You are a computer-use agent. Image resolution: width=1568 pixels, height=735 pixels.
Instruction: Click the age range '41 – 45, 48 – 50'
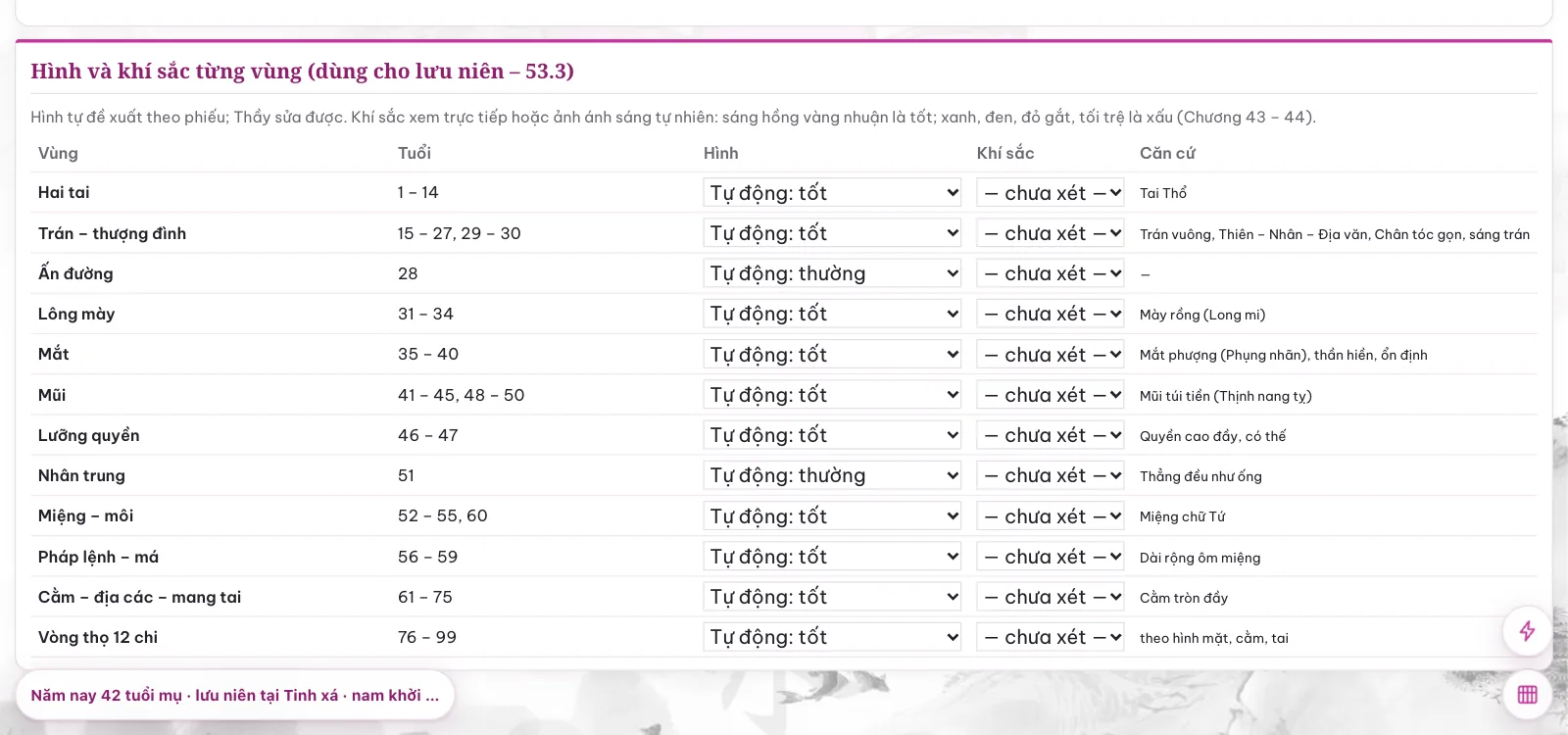pos(462,395)
